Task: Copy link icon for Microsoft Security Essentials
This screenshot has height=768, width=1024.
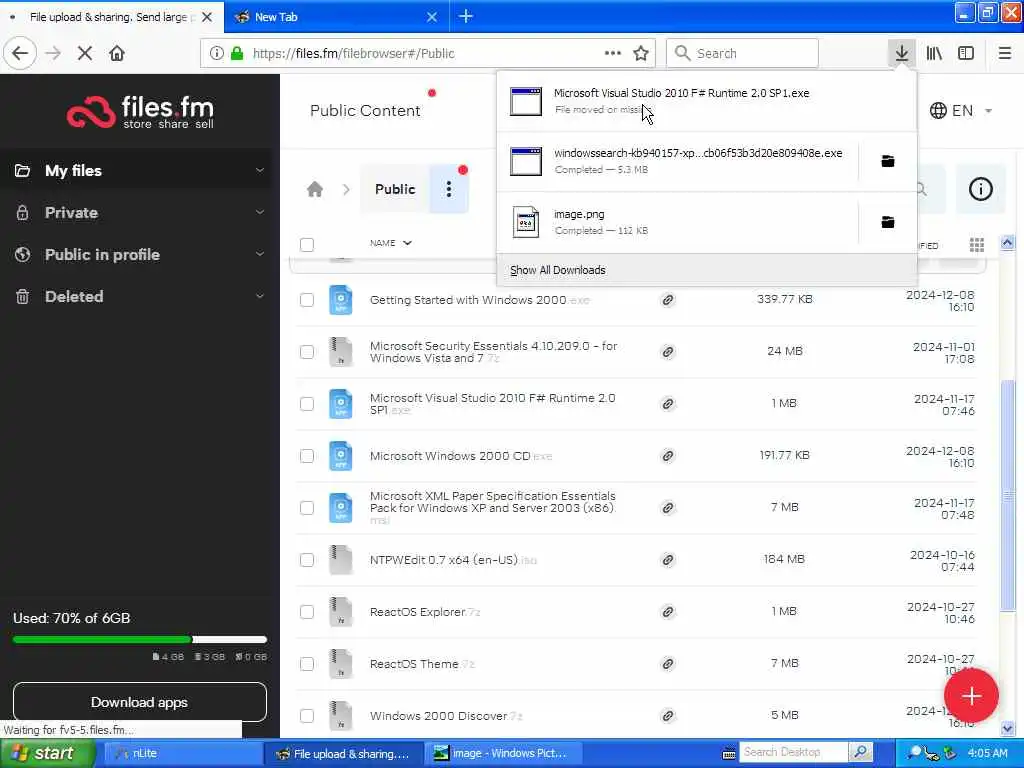Action: pyautogui.click(x=667, y=352)
